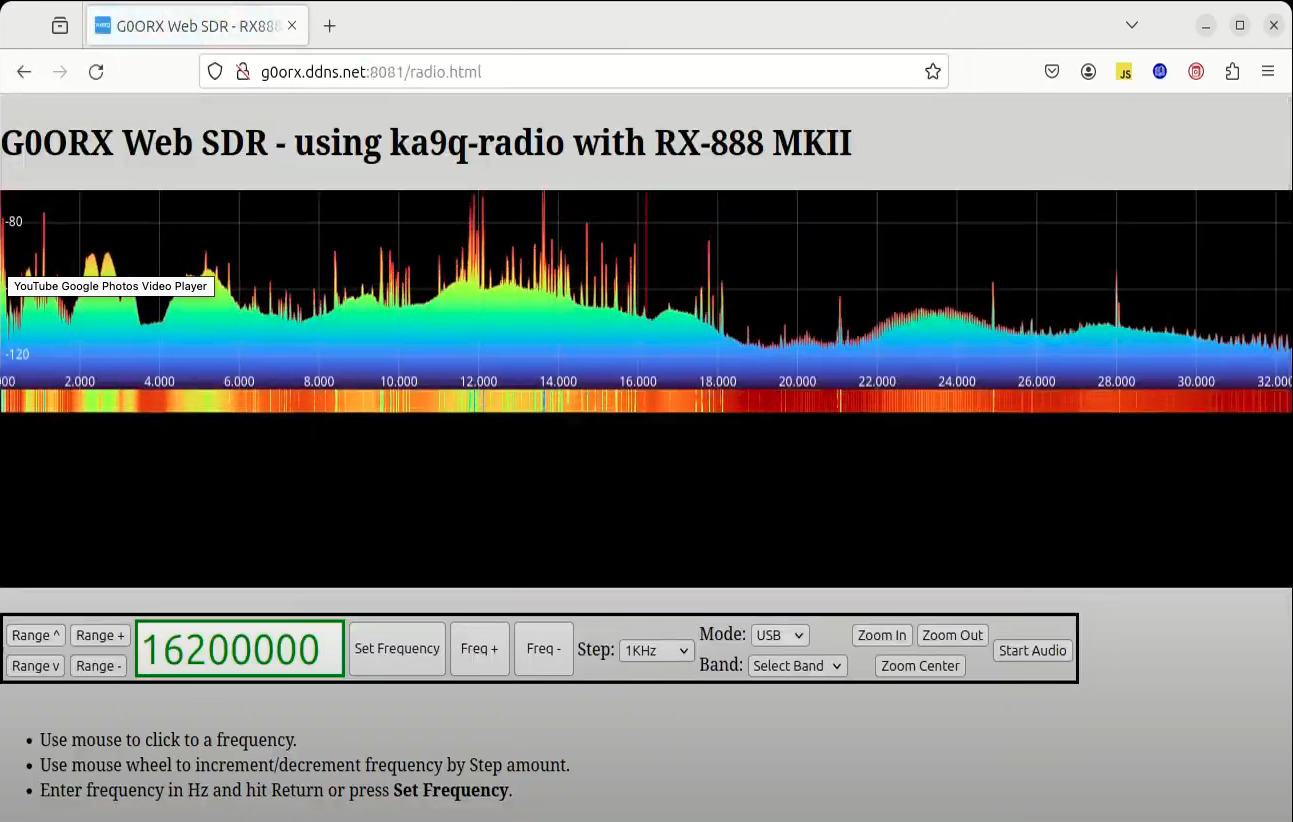Open the list all tabs chevron
Screen dimensions: 1293x822
tap(1132, 25)
